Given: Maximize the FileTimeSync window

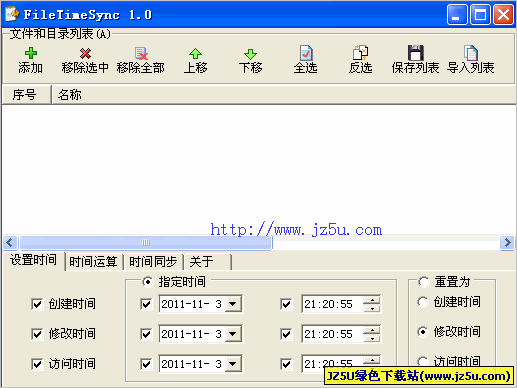Looking at the screenshot, I should (x=480, y=14).
